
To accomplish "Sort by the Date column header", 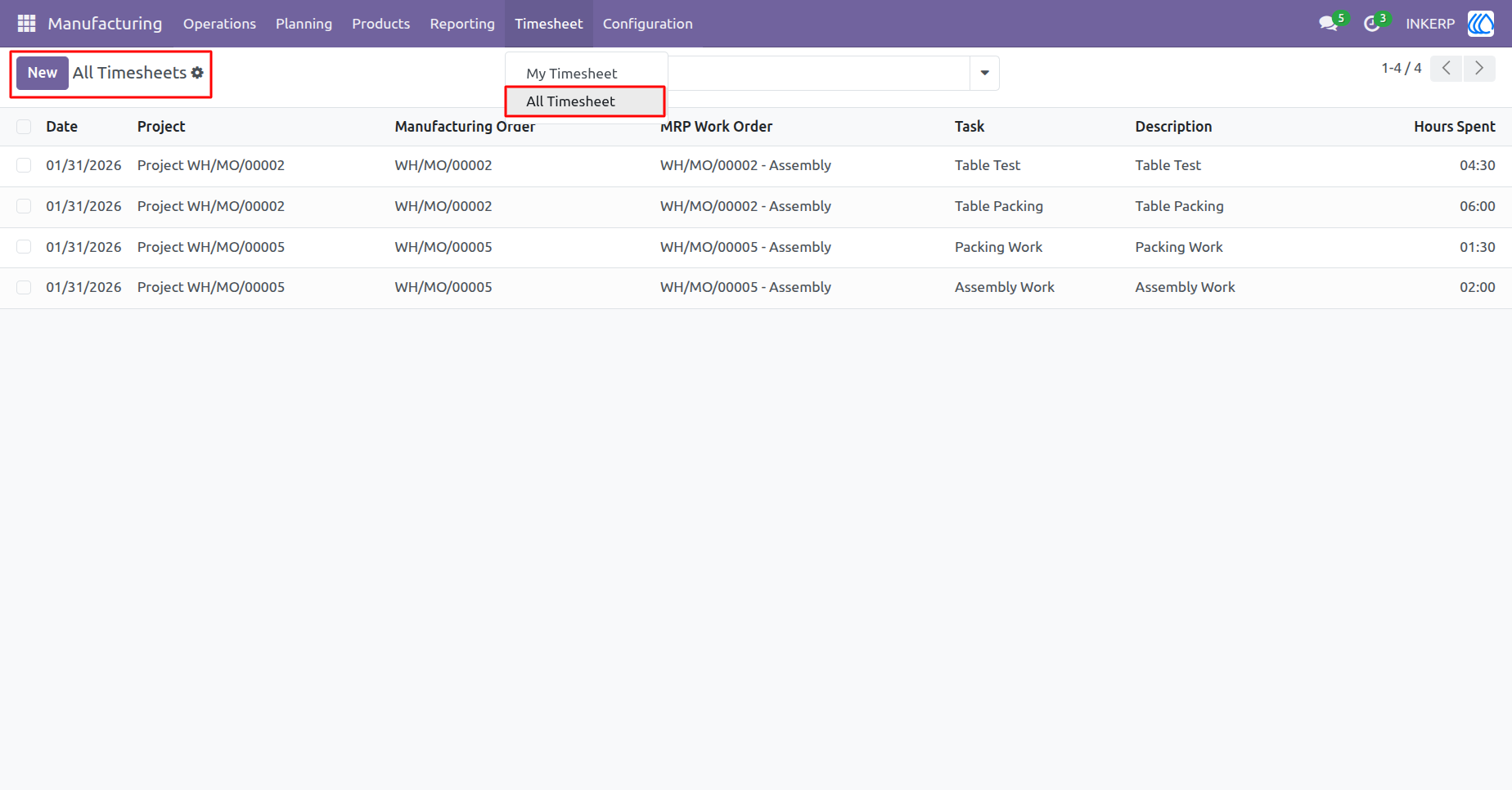I will [62, 127].
